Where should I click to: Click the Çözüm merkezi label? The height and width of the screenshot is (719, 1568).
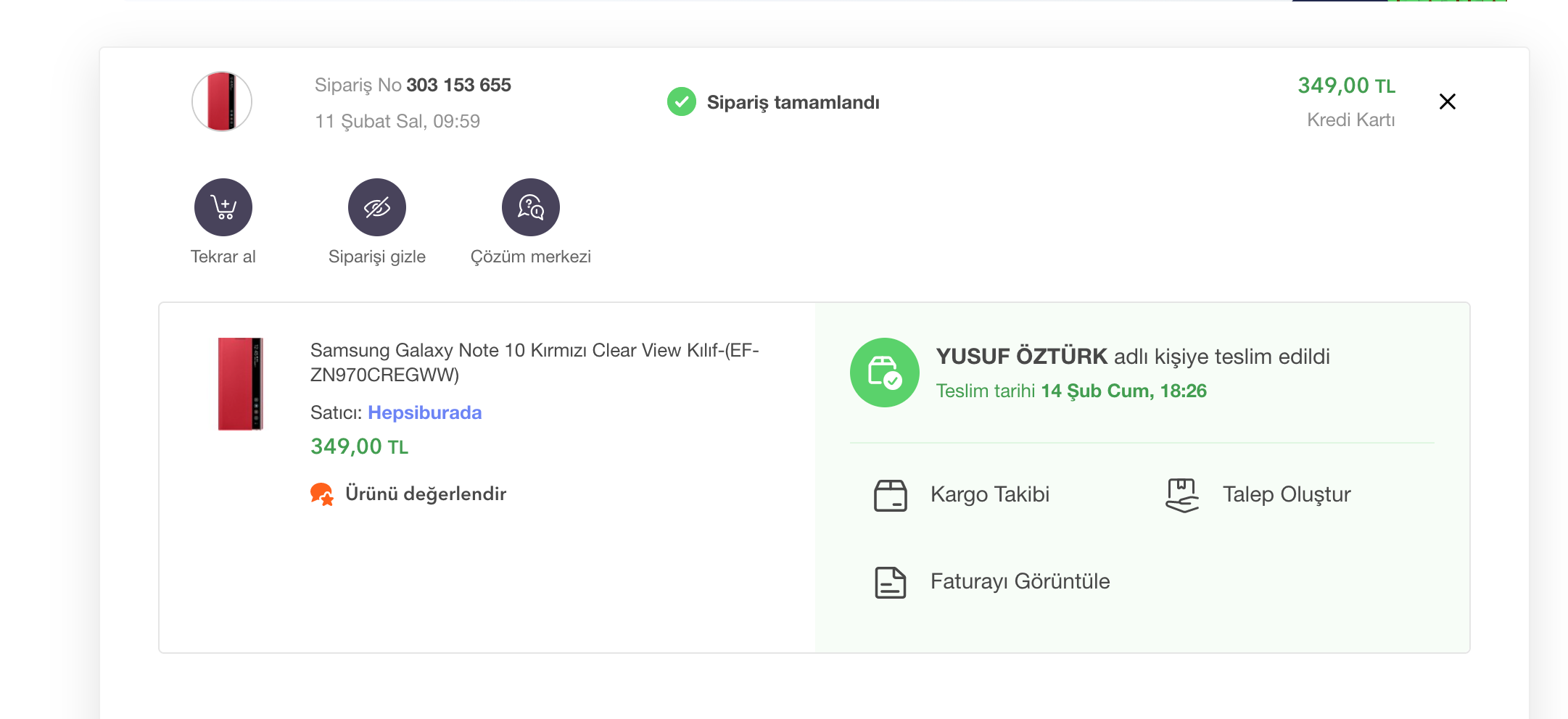coord(531,257)
